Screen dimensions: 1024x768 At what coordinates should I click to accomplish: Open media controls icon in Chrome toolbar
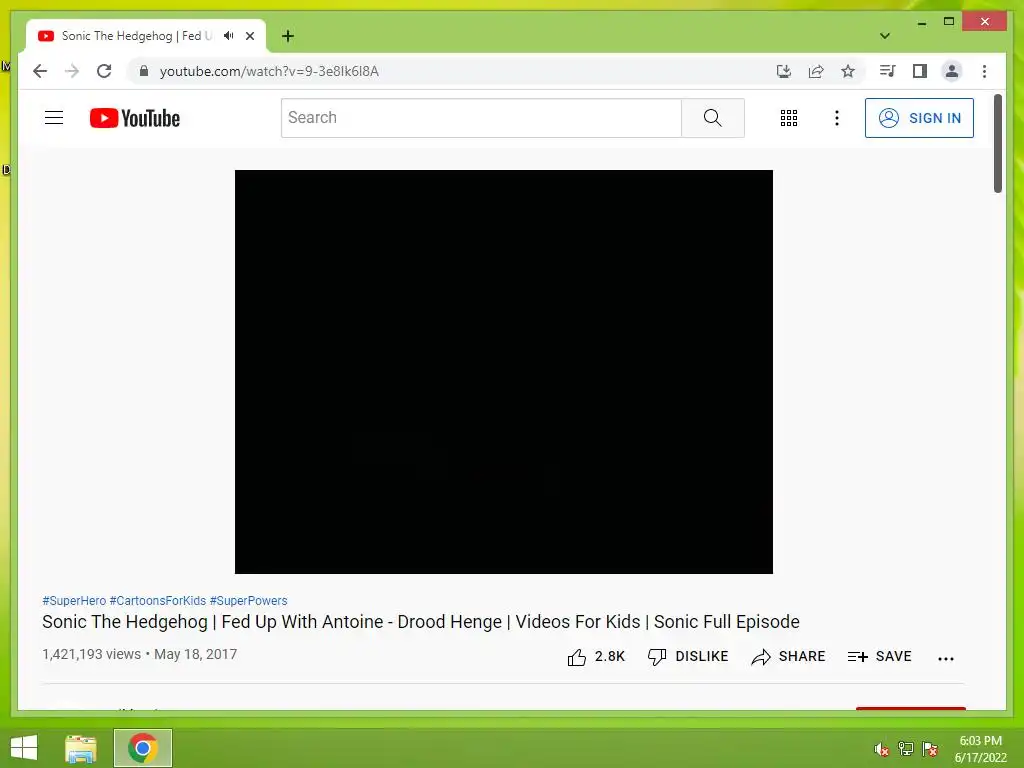[x=888, y=71]
